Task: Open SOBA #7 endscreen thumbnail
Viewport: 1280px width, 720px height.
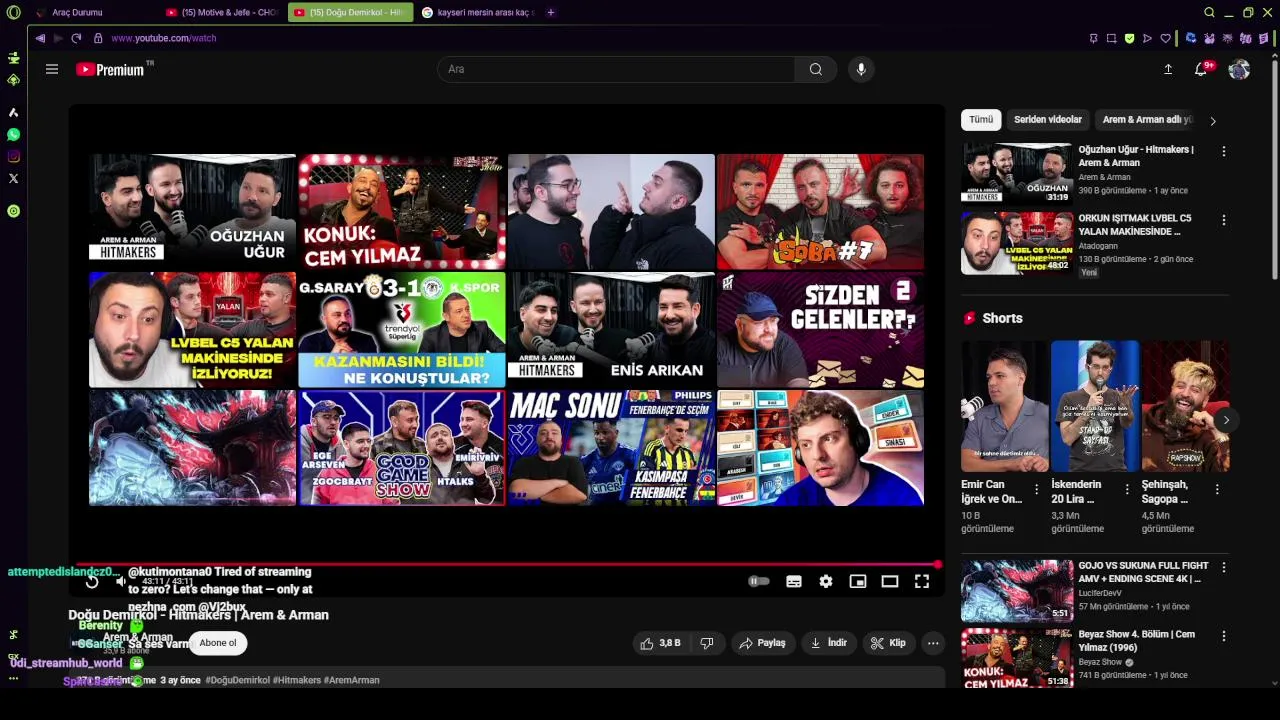Action: [820, 212]
